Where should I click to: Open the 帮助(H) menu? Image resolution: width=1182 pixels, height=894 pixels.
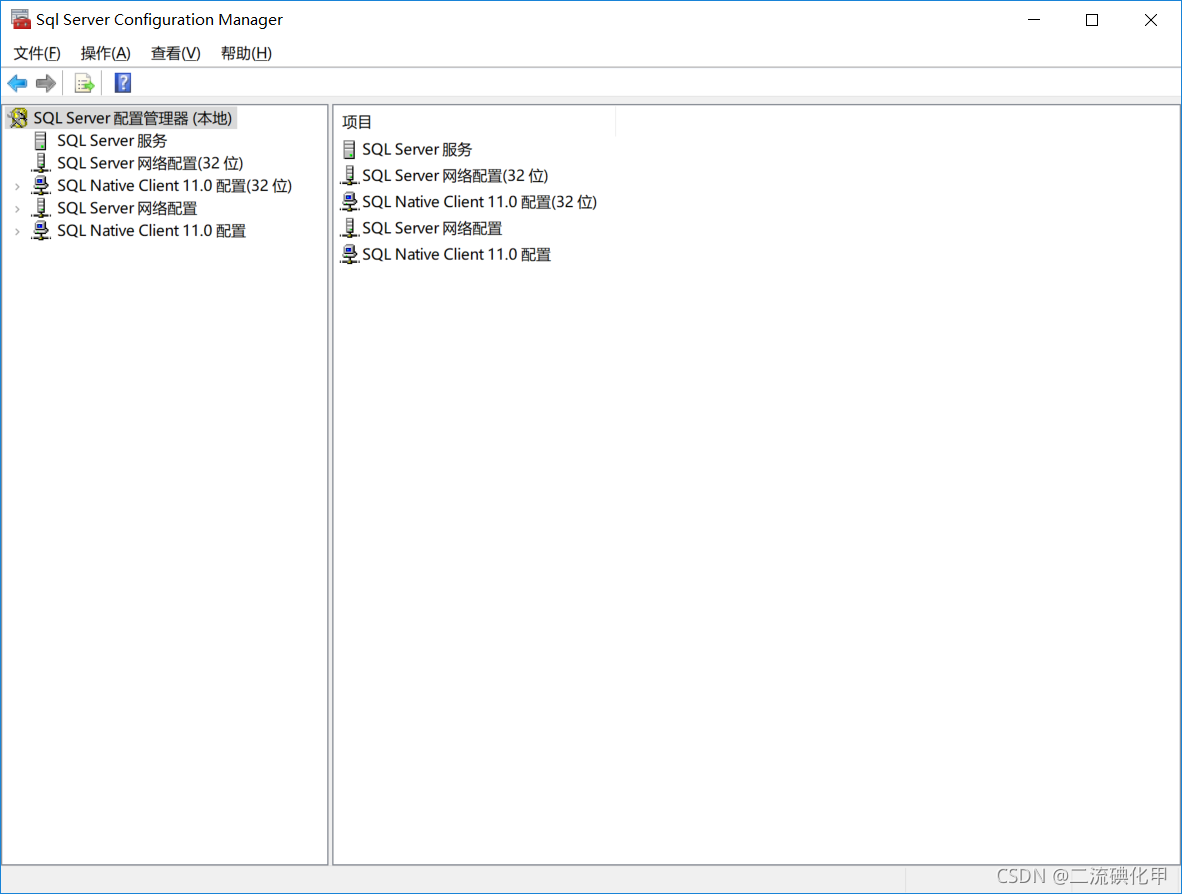click(247, 54)
